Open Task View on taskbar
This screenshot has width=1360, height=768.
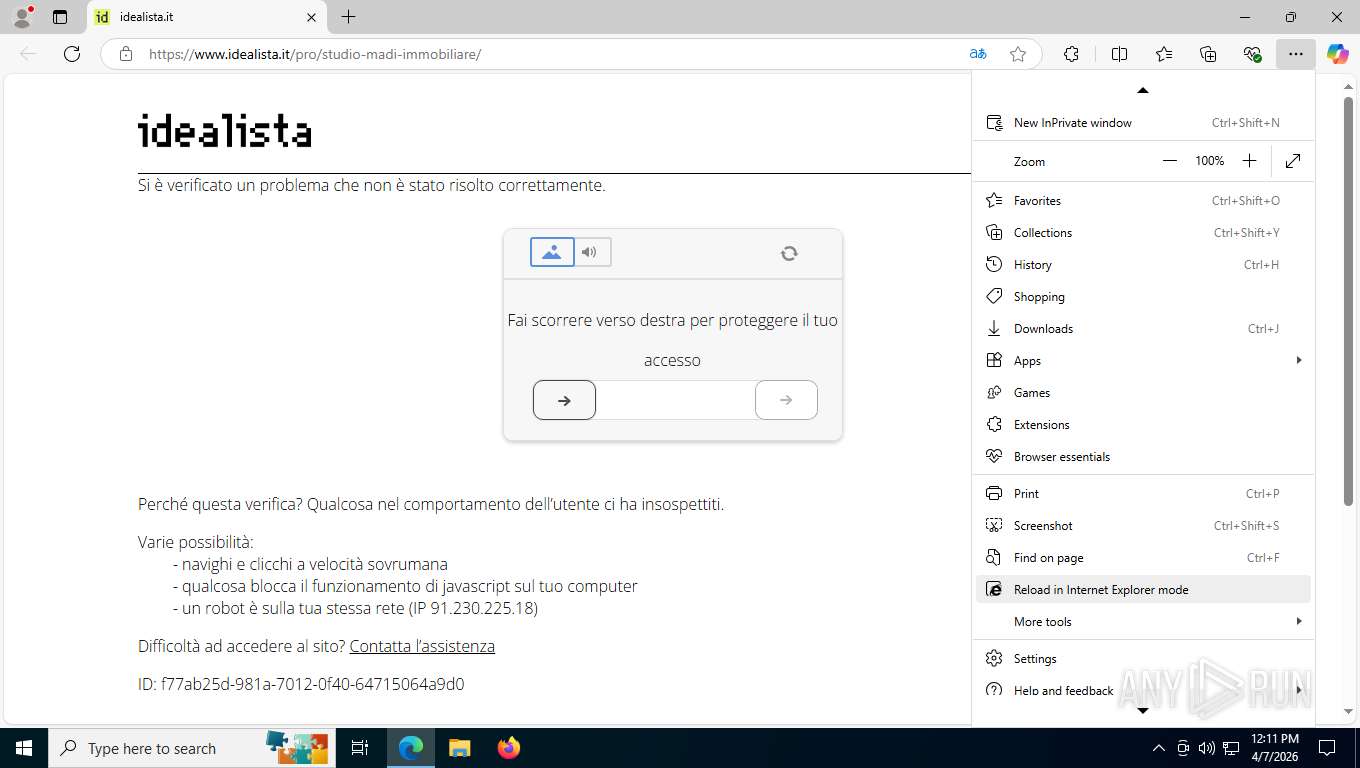pyautogui.click(x=360, y=748)
